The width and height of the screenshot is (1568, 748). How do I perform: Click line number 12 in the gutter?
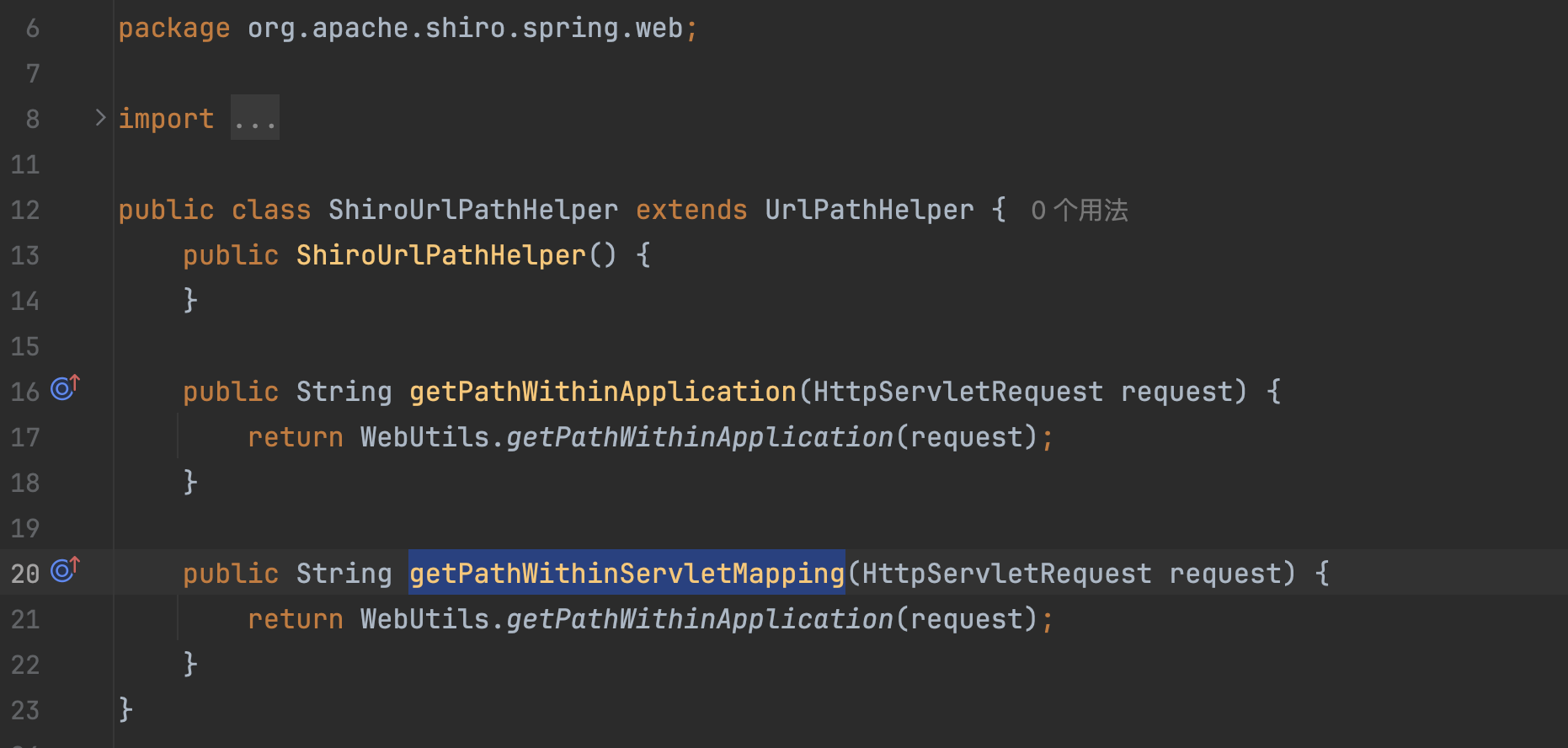25,210
